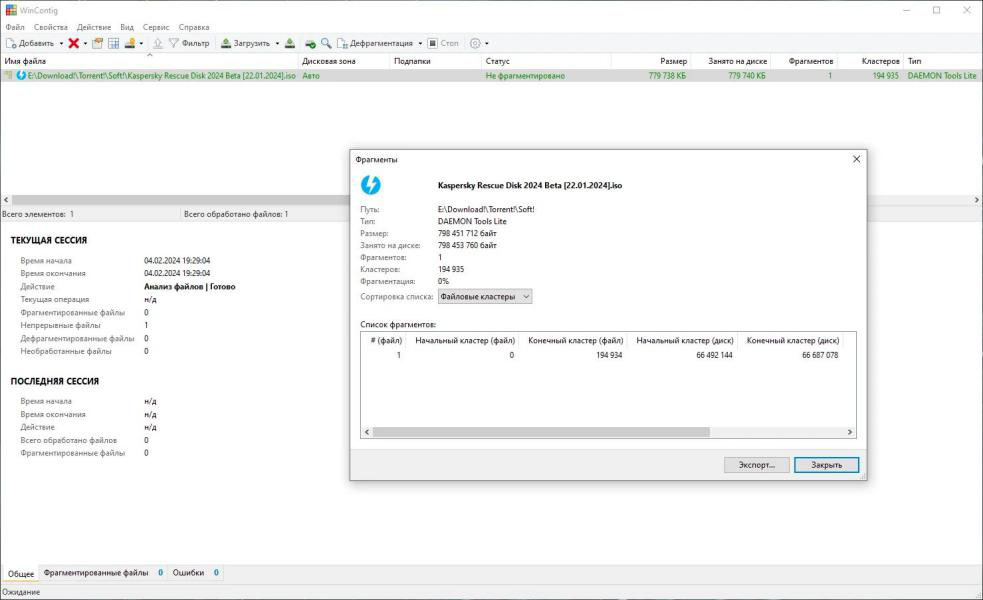Open the Действие menu

(94, 27)
